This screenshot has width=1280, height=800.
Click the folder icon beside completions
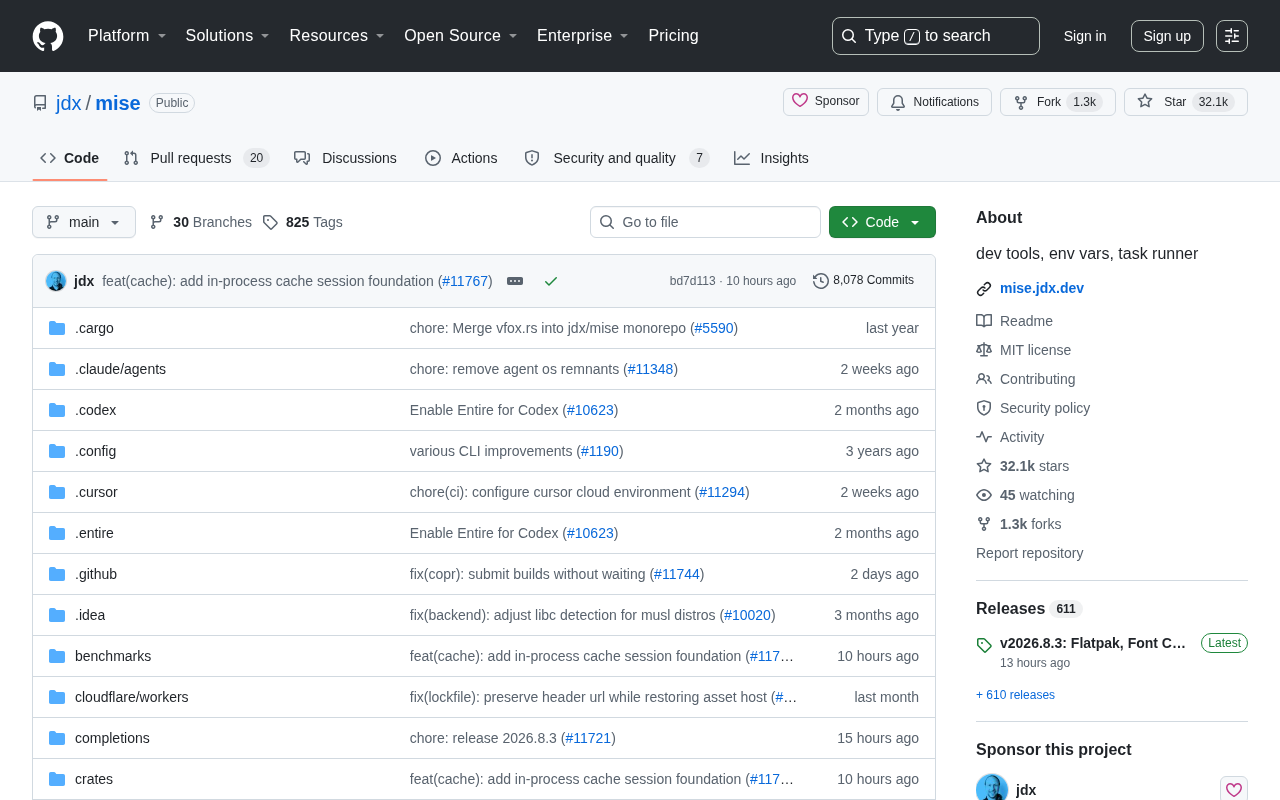tap(57, 738)
